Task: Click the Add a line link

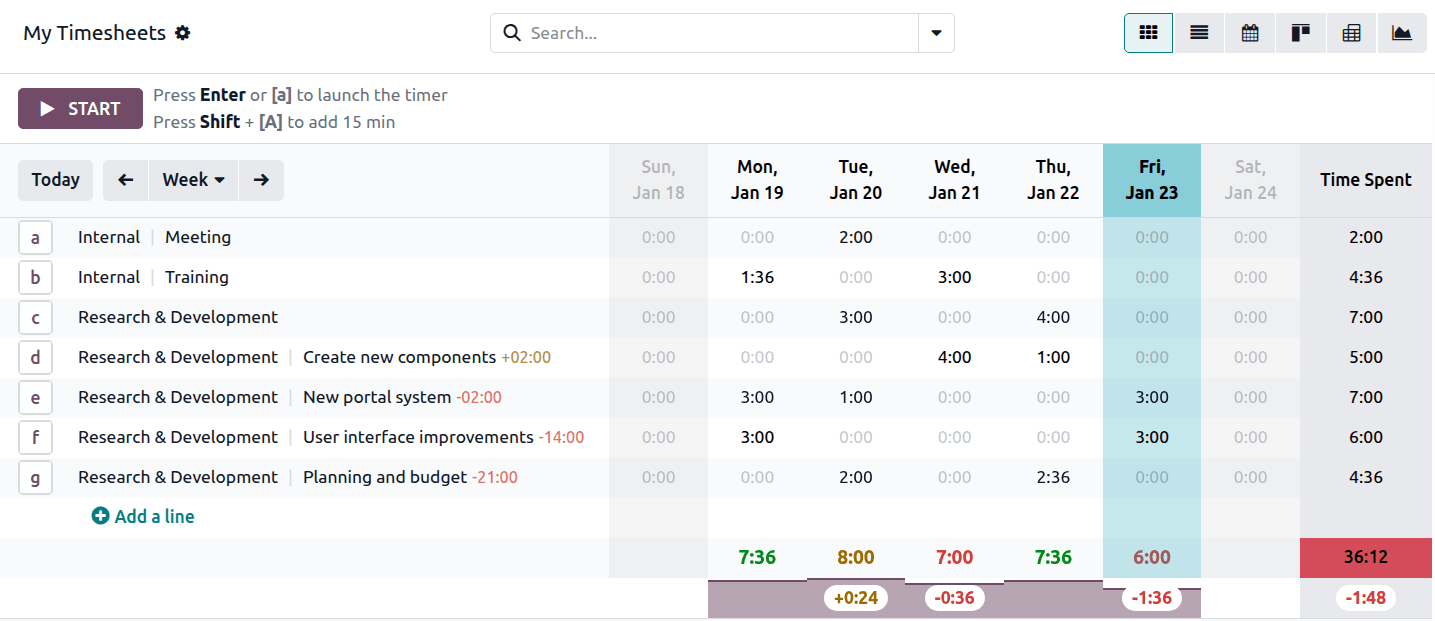Action: 153,515
